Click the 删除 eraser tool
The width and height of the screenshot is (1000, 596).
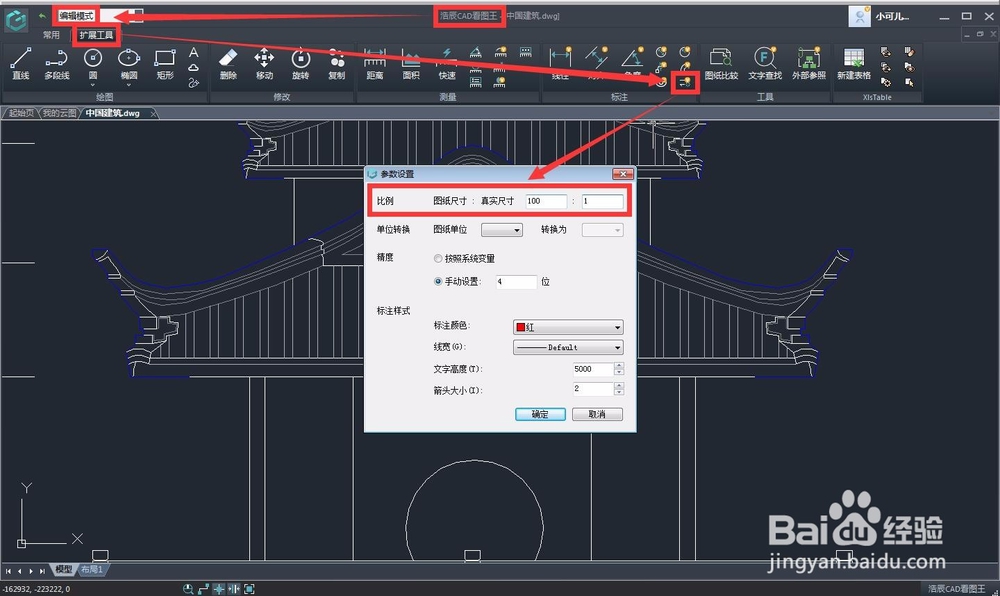coord(228,64)
